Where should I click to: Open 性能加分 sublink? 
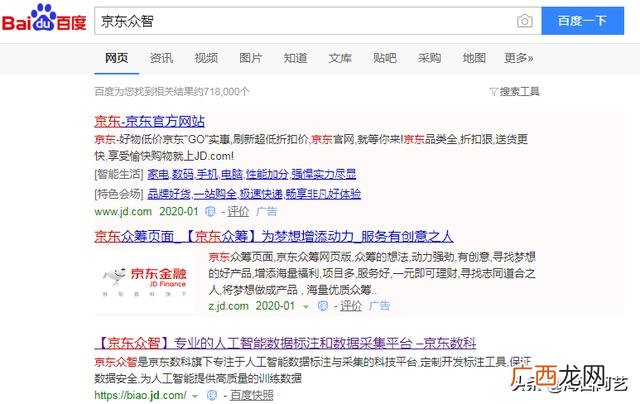(267, 175)
